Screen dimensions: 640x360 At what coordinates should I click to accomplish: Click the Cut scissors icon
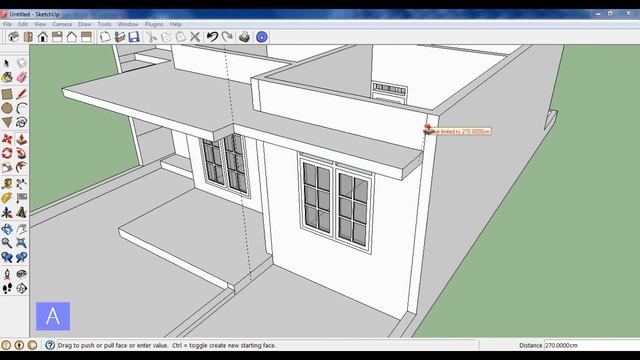(x=151, y=37)
